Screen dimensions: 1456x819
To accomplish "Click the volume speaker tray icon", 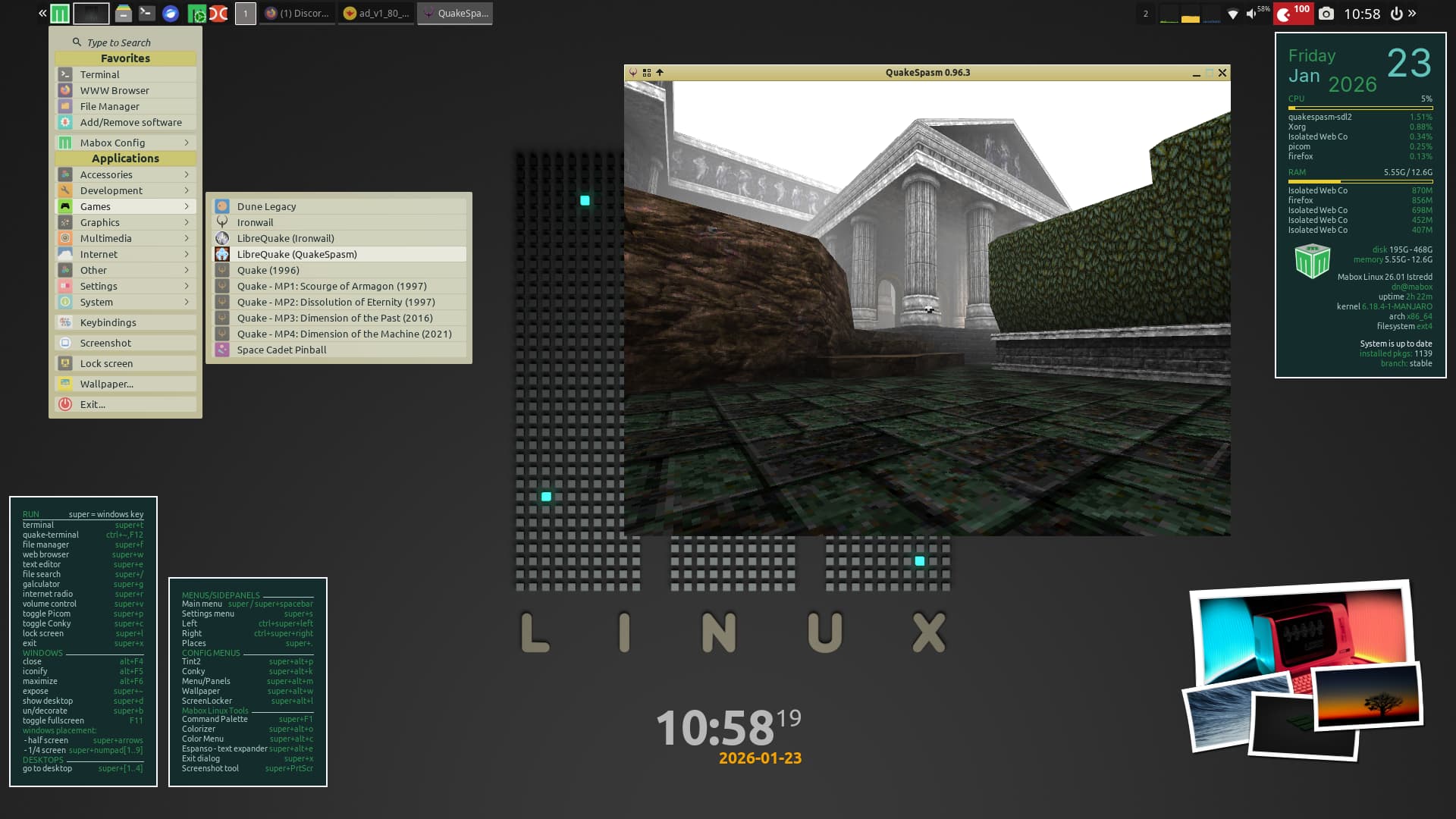I will point(1251,14).
